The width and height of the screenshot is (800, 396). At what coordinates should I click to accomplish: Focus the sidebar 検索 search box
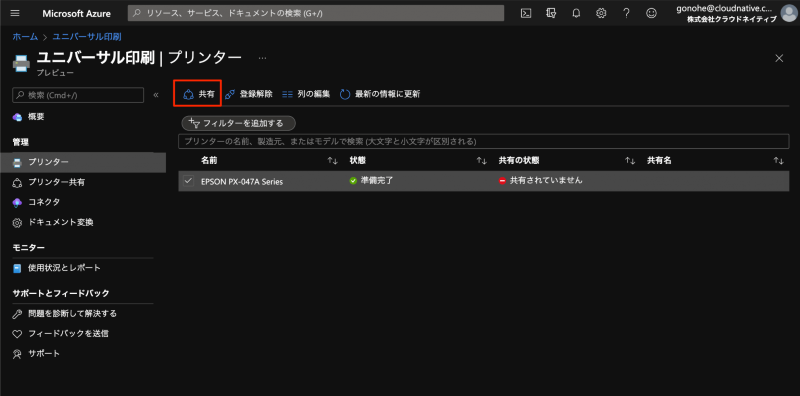click(78, 95)
